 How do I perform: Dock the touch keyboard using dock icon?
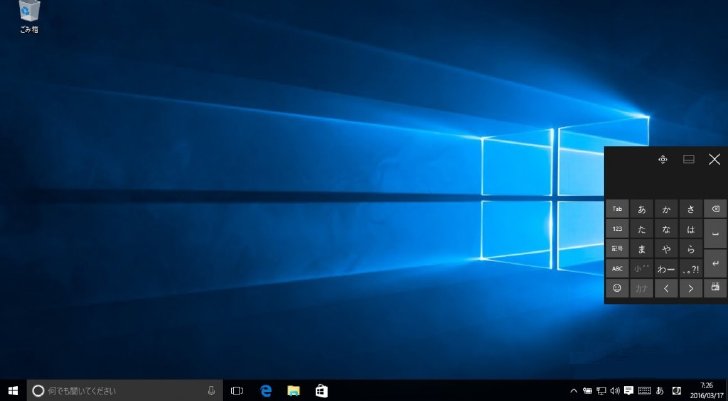pyautogui.click(x=689, y=160)
